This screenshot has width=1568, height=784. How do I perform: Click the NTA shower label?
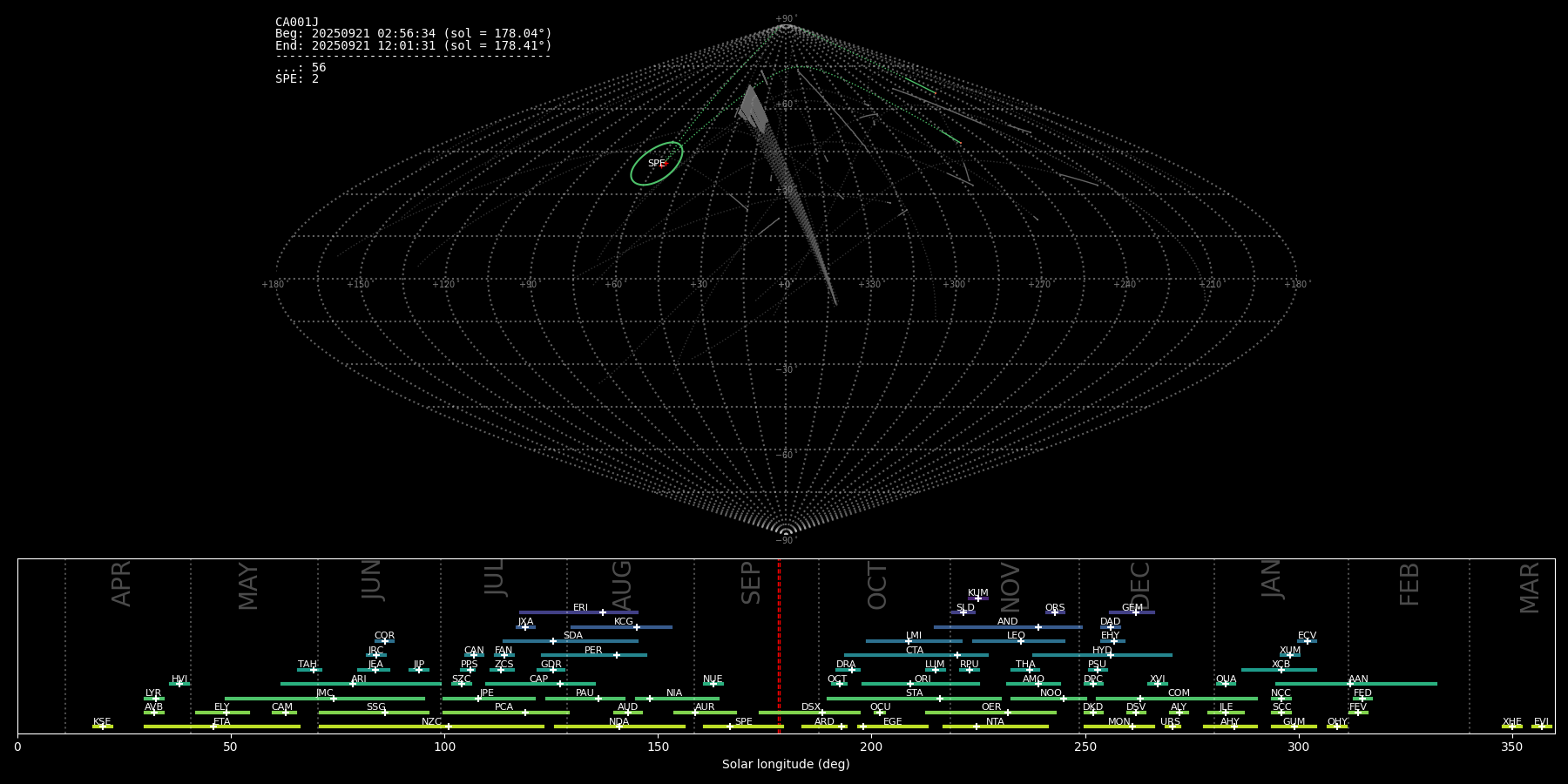point(995,721)
